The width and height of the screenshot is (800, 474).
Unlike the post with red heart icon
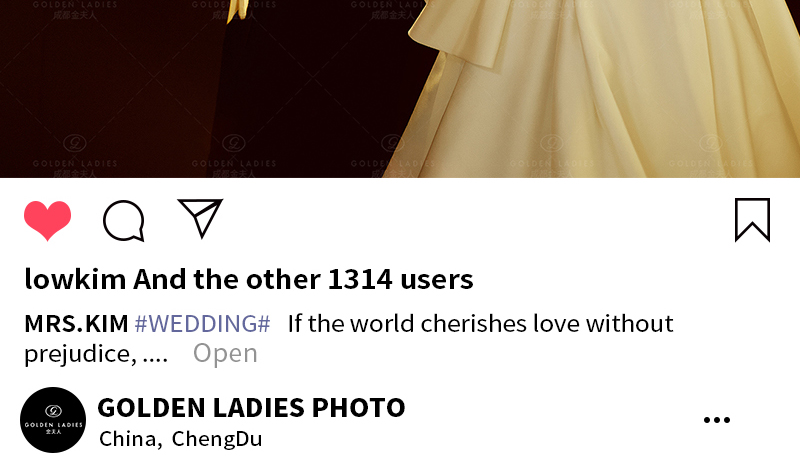(47, 220)
